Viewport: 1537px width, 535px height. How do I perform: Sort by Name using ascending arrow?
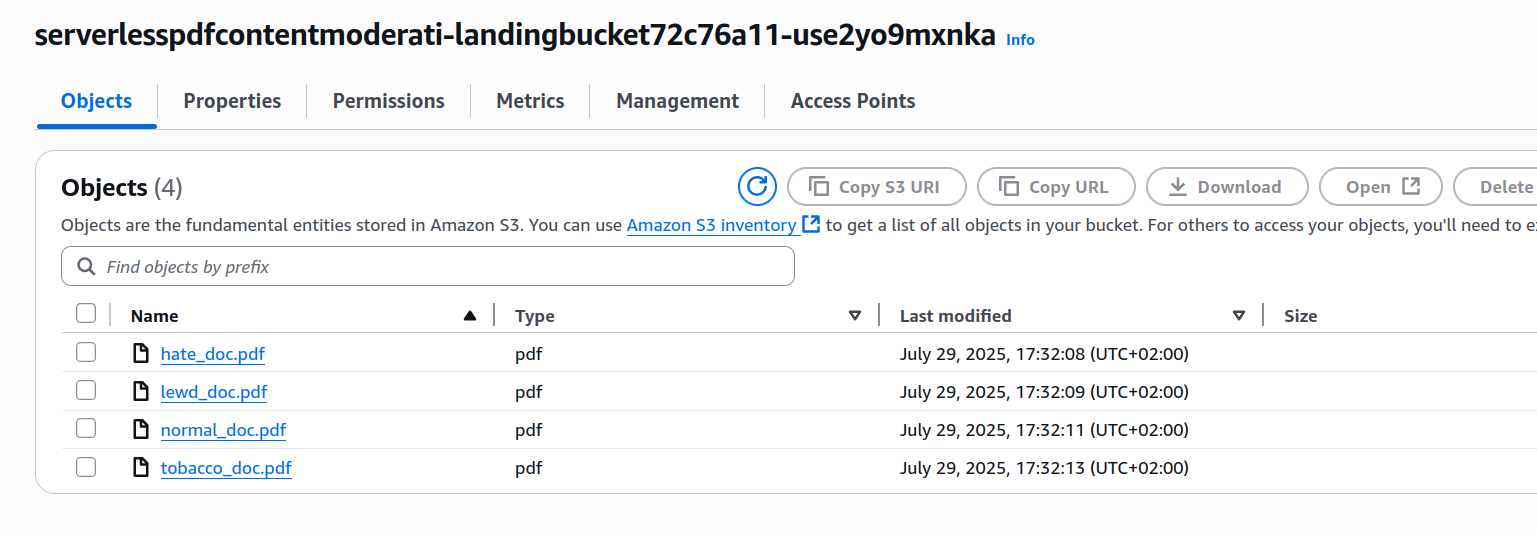(470, 316)
